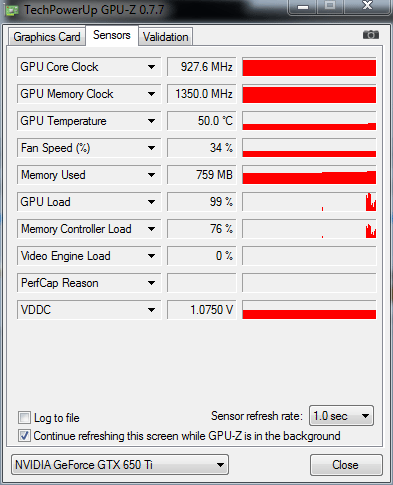The image size is (393, 485).
Task: Click the GPU-Z application icon in title bar
Action: point(12,10)
